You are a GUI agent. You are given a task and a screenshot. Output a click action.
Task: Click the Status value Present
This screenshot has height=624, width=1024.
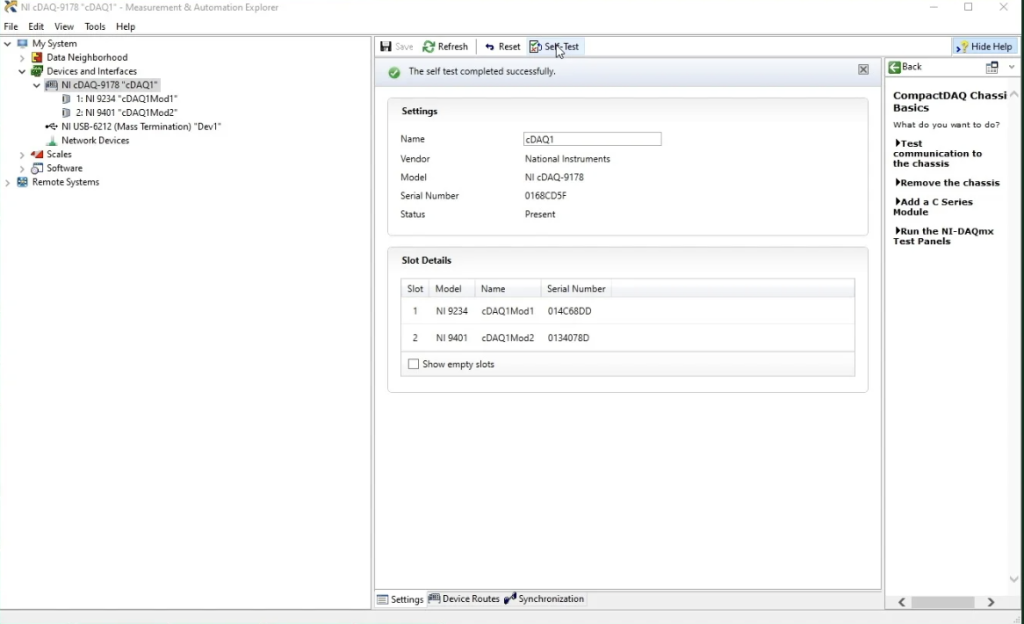click(x=540, y=214)
